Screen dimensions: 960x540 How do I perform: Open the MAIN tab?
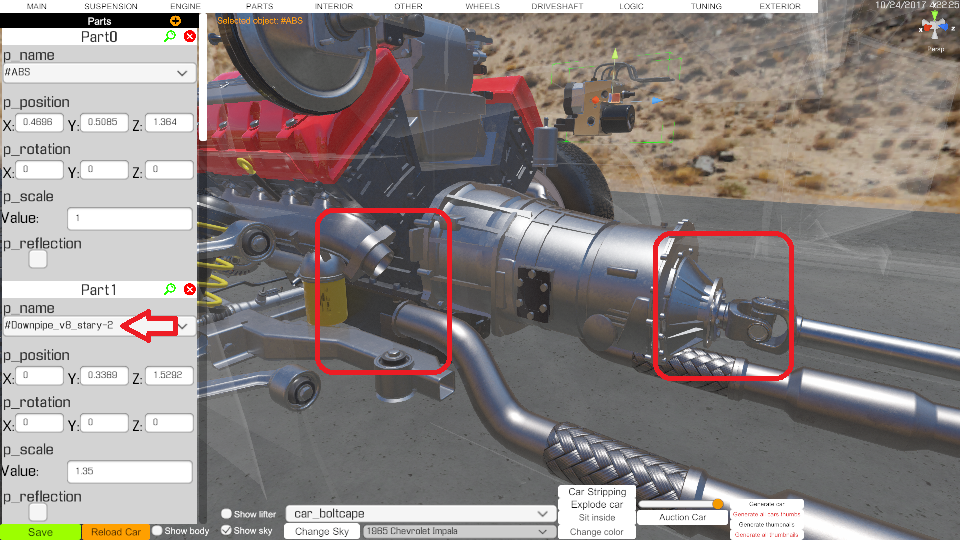pyautogui.click(x=37, y=6)
